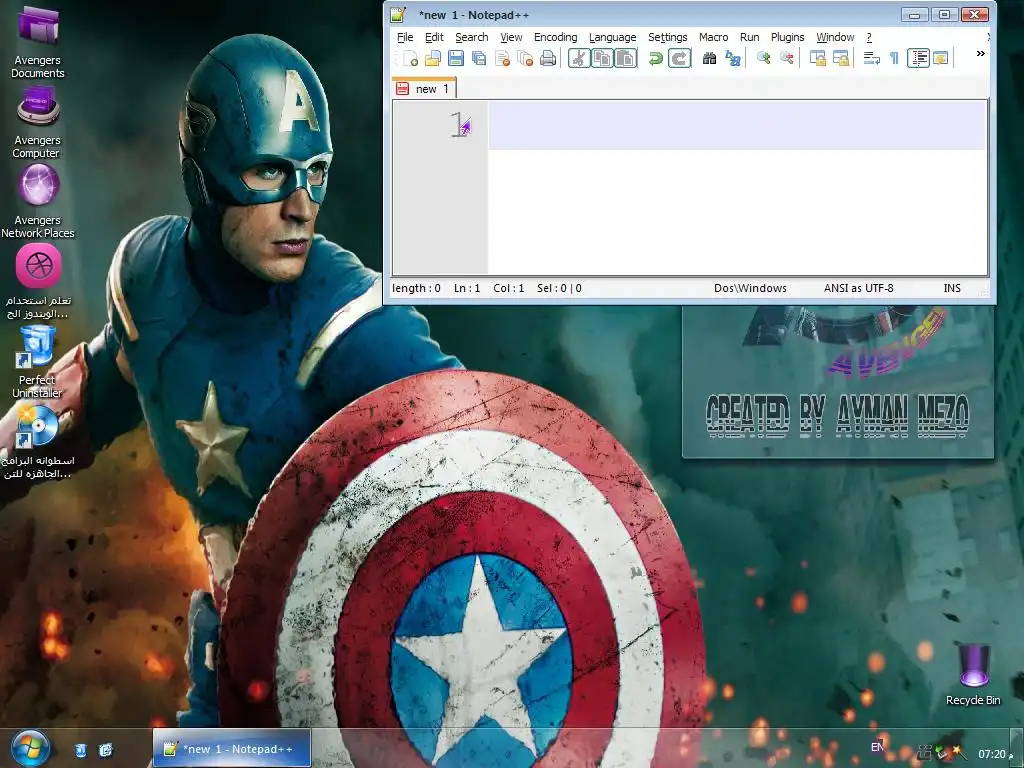This screenshot has height=768, width=1024.
Task: Click the Notepad++ title bar icon
Action: (398, 14)
